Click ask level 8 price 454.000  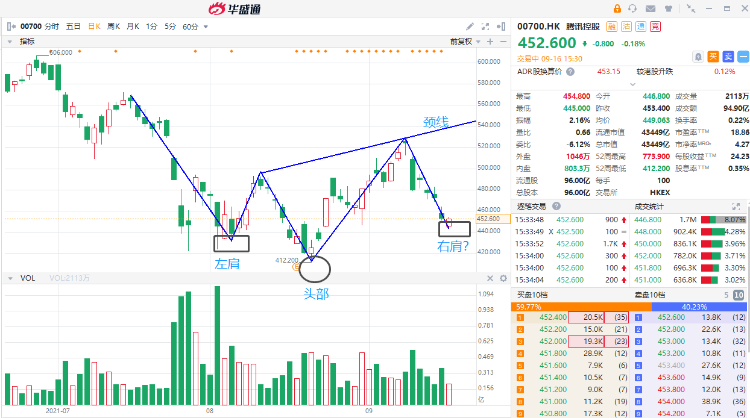(671, 402)
